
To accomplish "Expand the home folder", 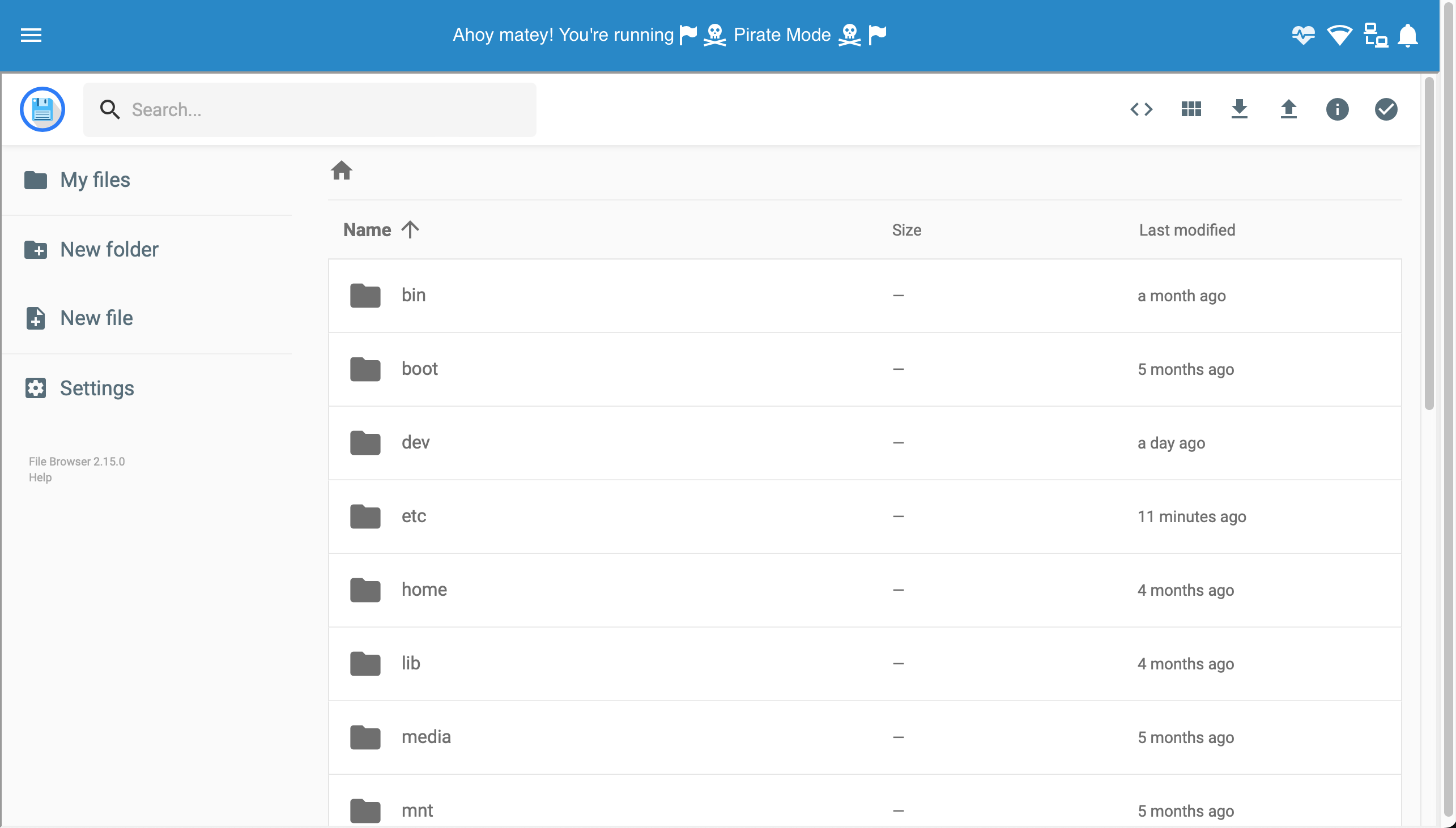I will tap(424, 589).
